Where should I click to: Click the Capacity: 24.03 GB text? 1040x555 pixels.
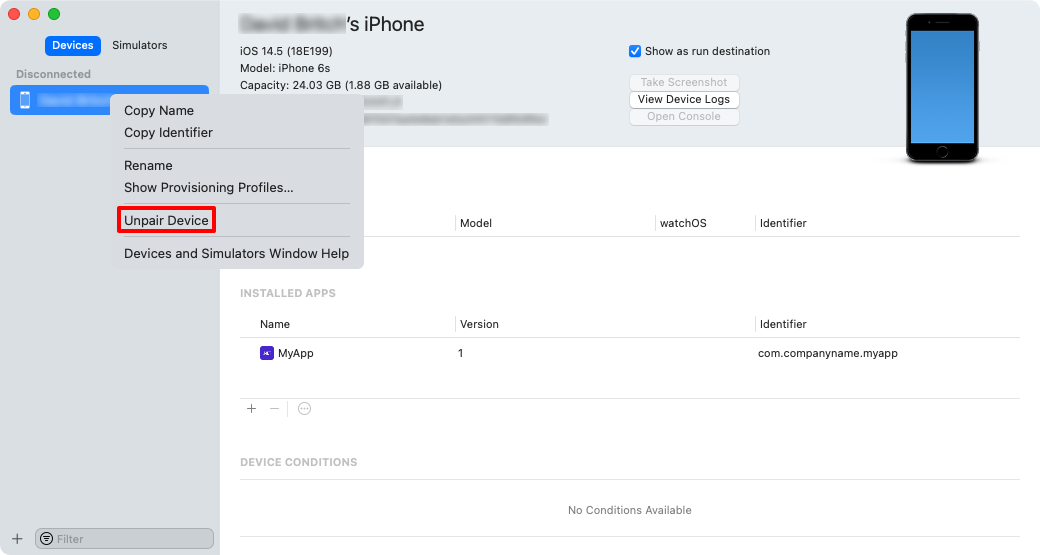coord(341,86)
